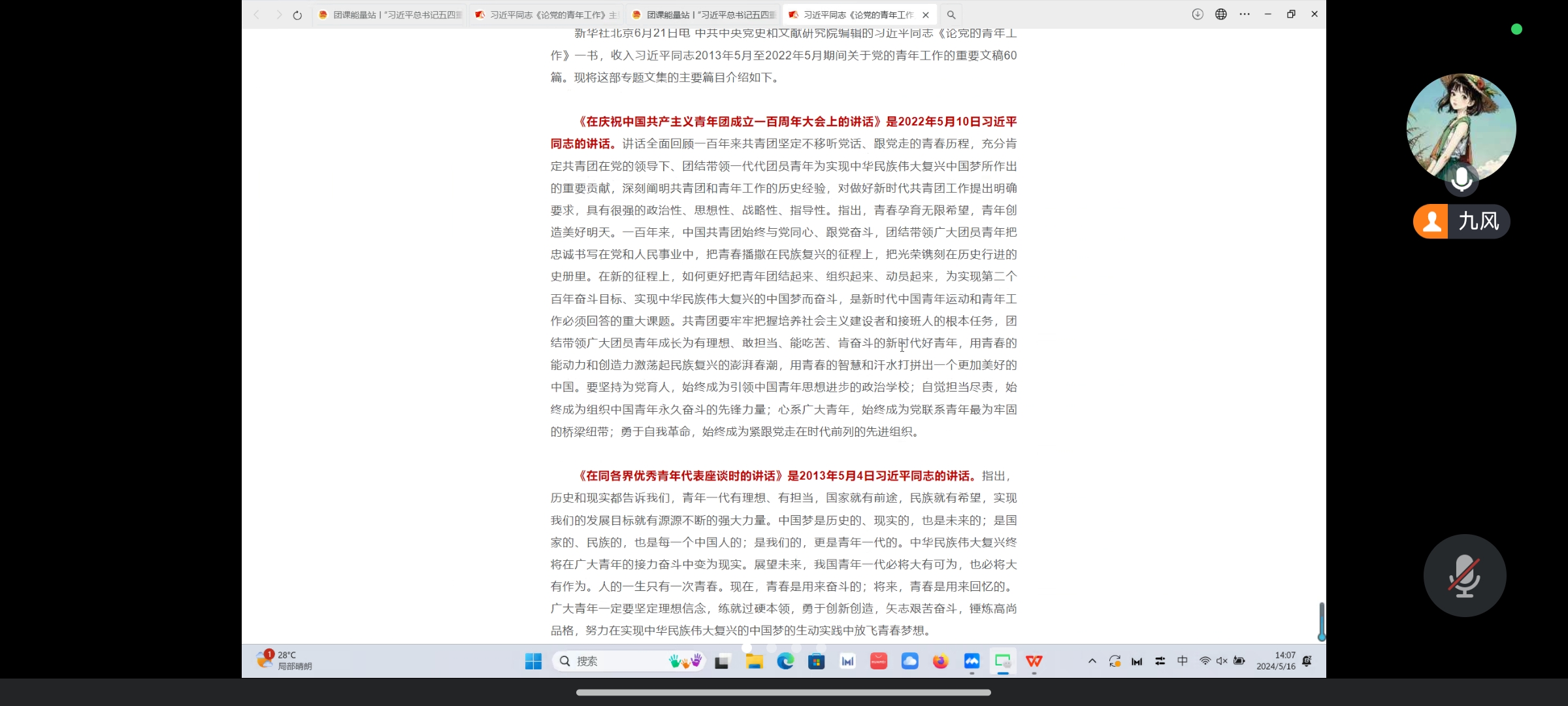
Task: Open the blue cloud app on the taskbar
Action: 909,662
